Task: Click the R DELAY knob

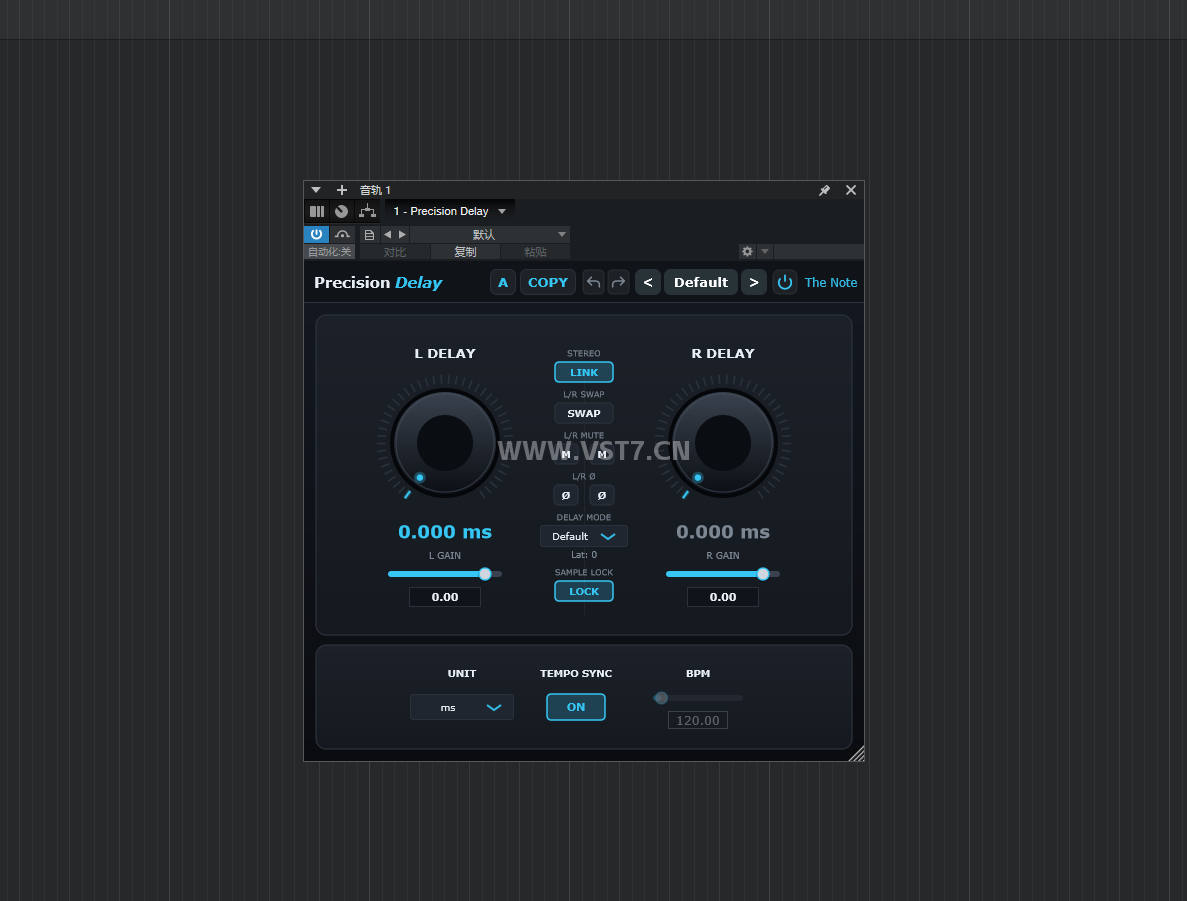Action: tap(723, 444)
